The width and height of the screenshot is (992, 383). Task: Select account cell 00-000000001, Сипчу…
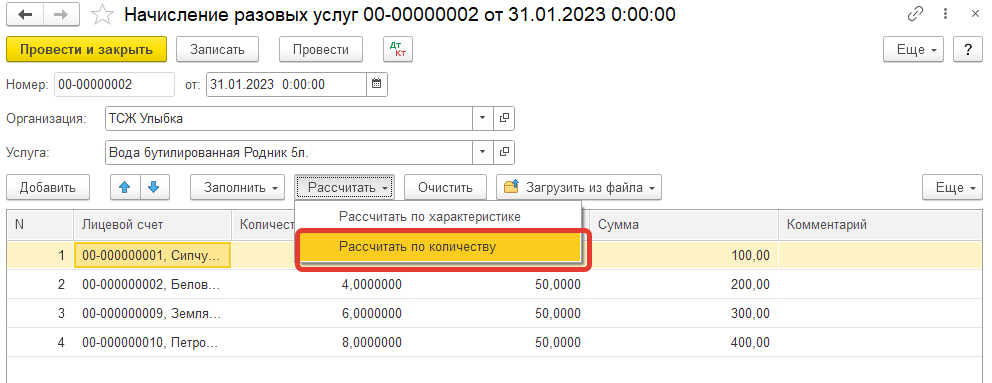152,256
